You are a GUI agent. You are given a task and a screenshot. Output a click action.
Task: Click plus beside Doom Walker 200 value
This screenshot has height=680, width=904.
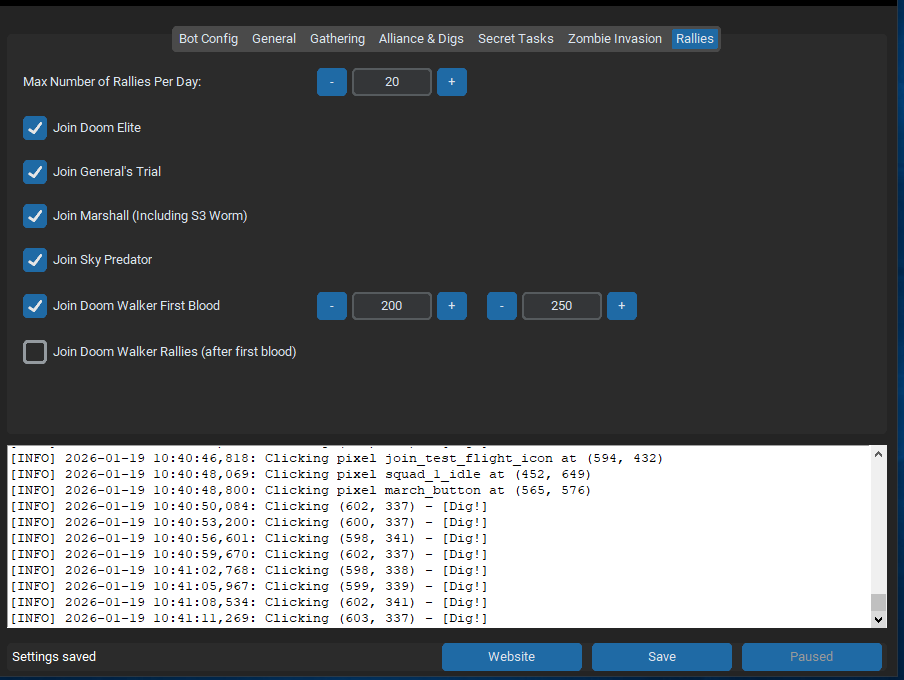click(451, 306)
